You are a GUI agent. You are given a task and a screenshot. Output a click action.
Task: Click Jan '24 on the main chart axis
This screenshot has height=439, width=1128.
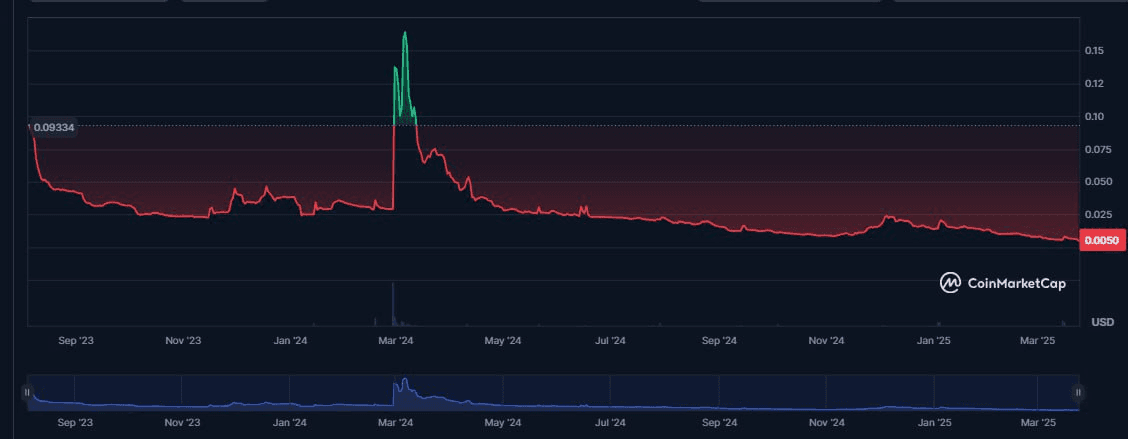coord(291,340)
